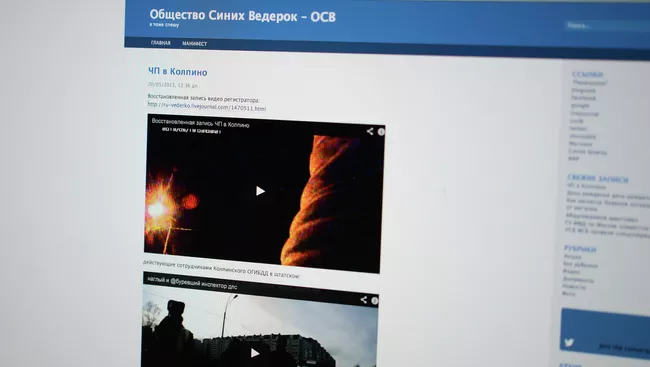Open info icon on the Колпино video

pyautogui.click(x=381, y=132)
